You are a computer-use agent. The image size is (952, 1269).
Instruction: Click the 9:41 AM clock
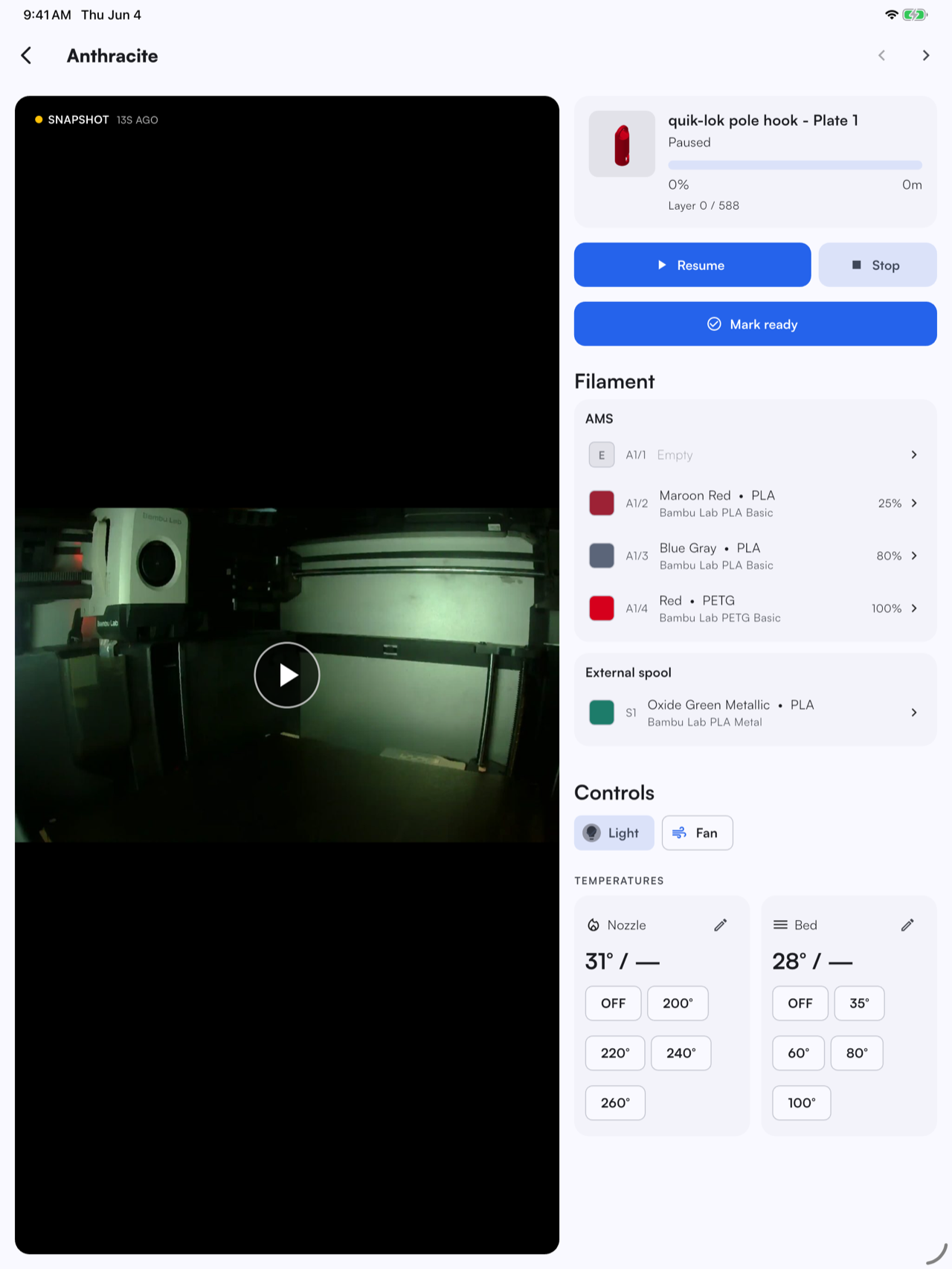[x=47, y=15]
